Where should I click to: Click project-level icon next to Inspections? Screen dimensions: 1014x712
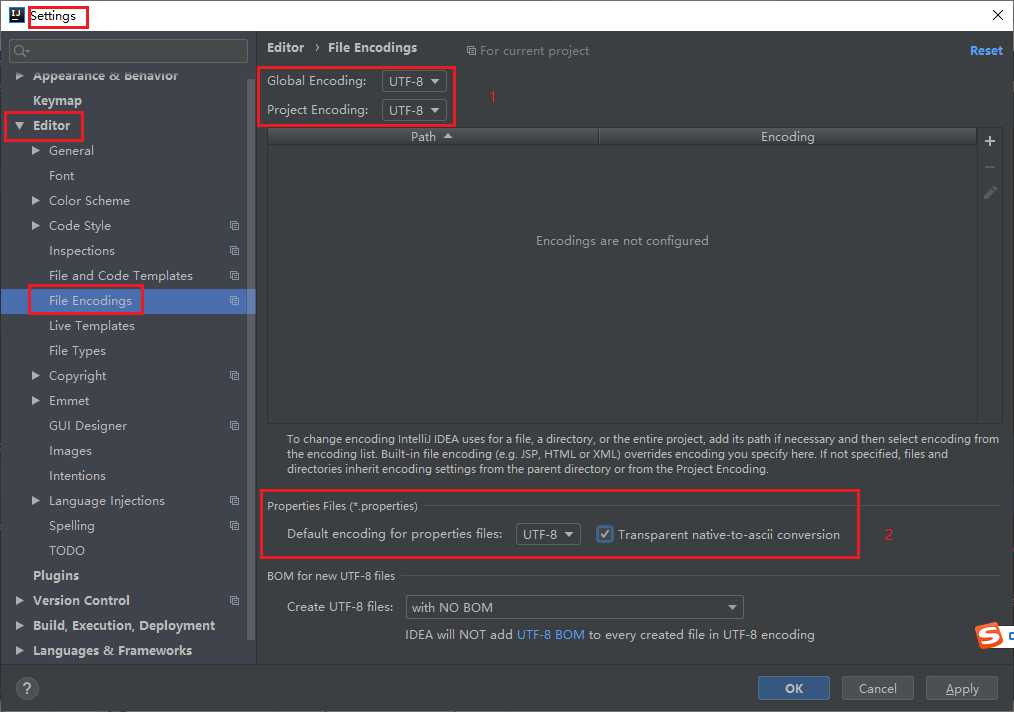(x=234, y=250)
